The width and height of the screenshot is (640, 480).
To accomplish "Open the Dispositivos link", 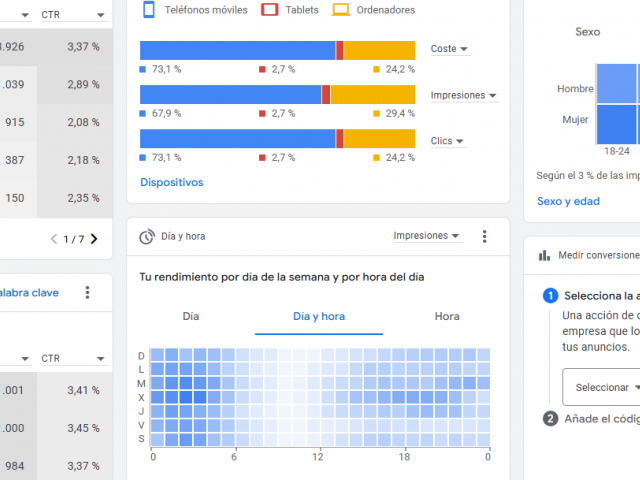I will click(171, 183).
